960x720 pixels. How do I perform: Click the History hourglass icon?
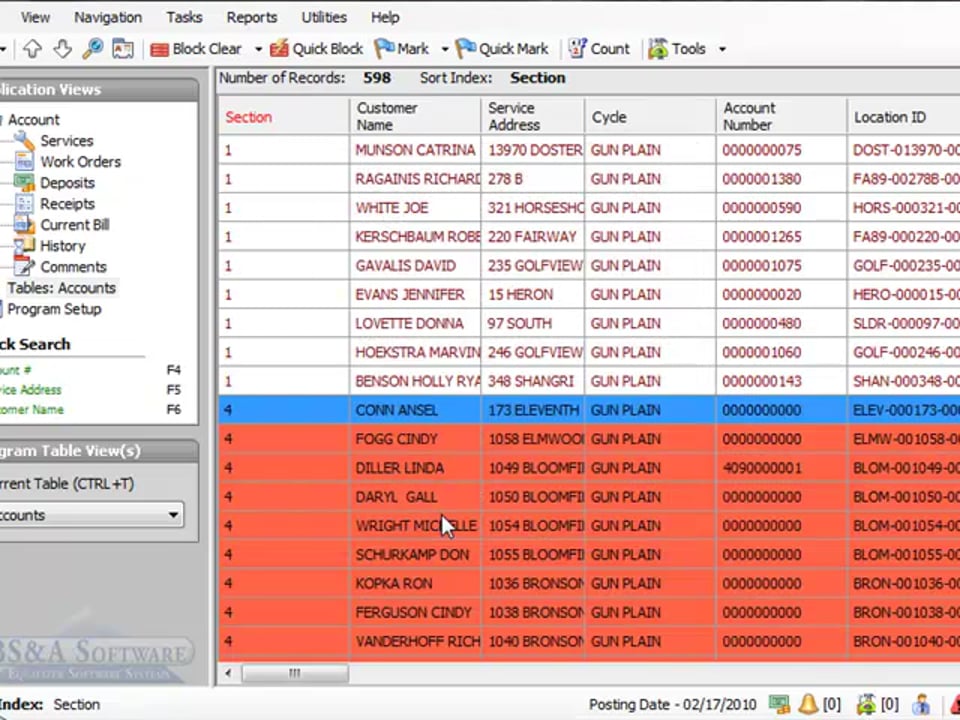[x=24, y=246]
